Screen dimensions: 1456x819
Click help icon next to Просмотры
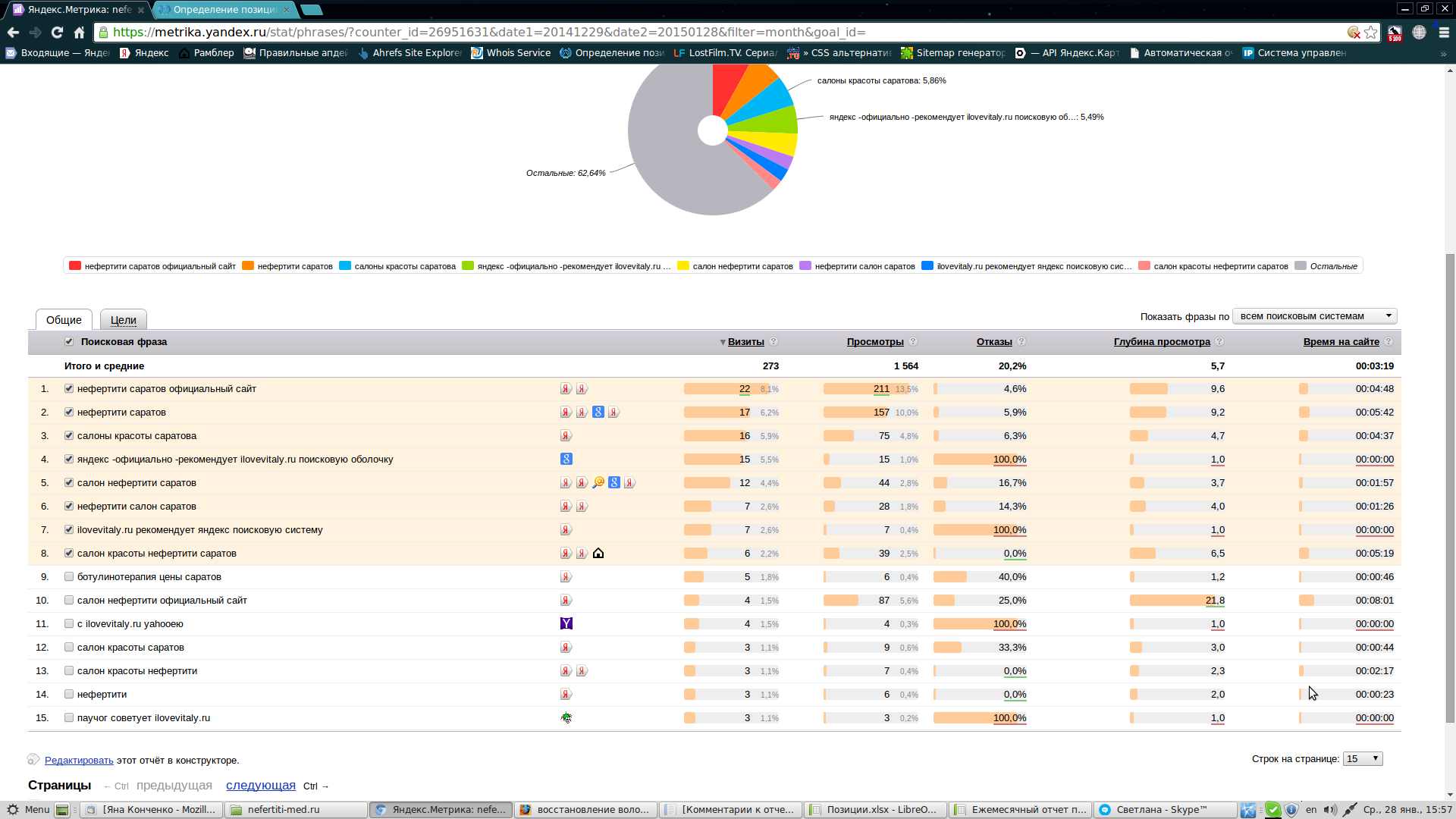click(x=913, y=341)
